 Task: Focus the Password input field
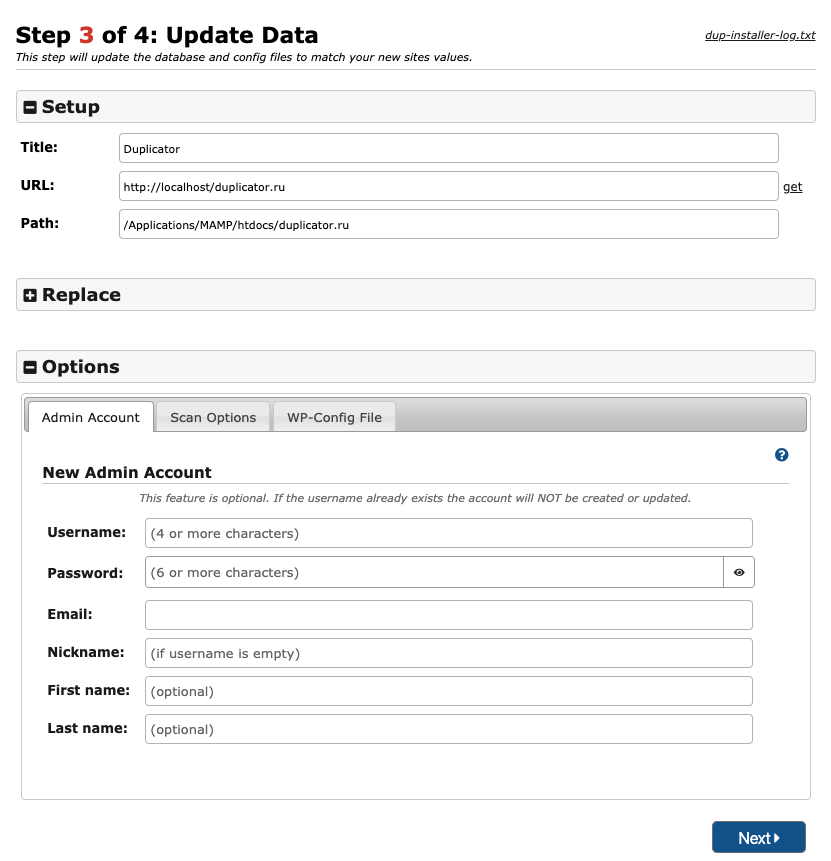[x=434, y=573]
